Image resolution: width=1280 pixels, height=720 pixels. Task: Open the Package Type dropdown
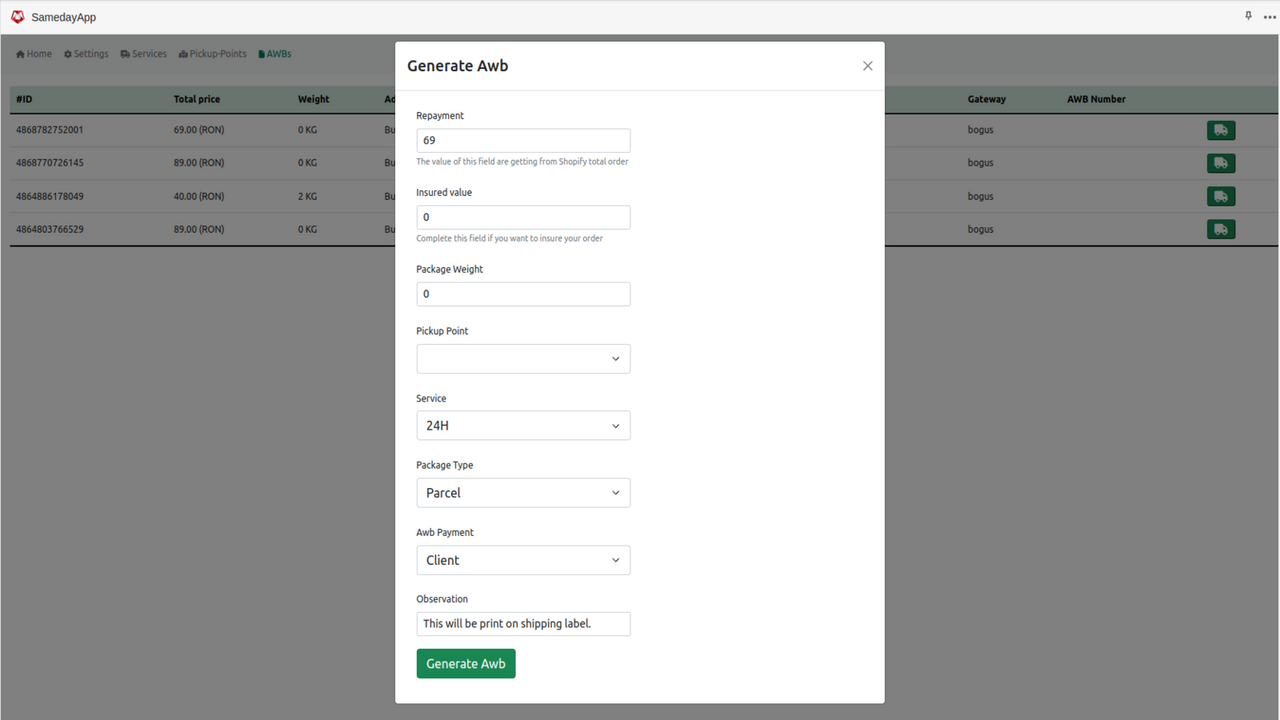pyautogui.click(x=523, y=492)
